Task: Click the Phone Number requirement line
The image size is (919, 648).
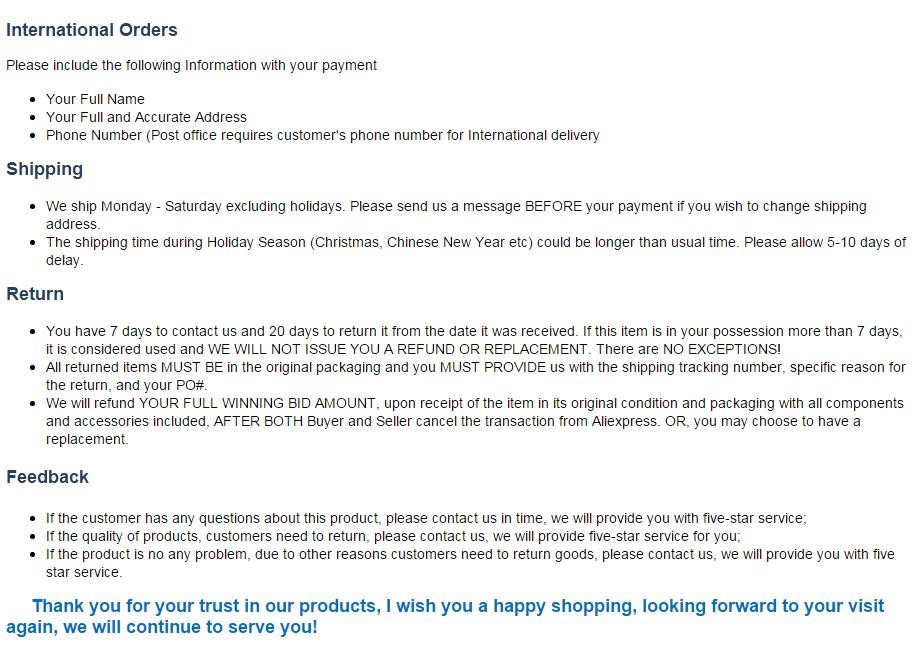Action: 322,135
